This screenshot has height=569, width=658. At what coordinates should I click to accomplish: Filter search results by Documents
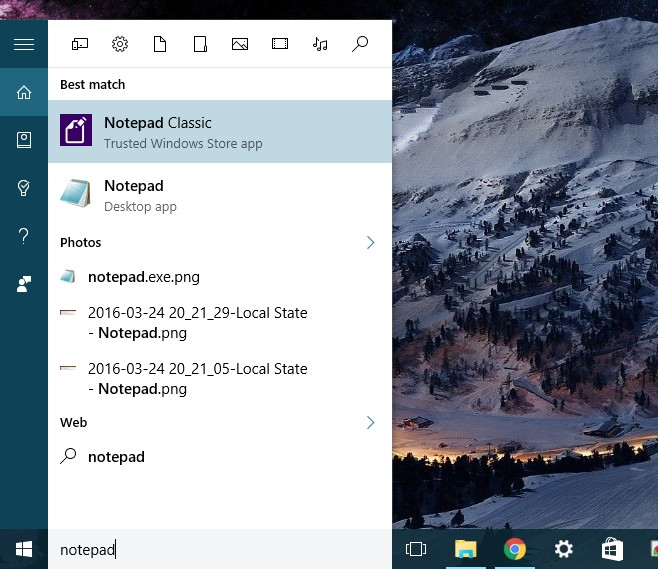[x=160, y=44]
